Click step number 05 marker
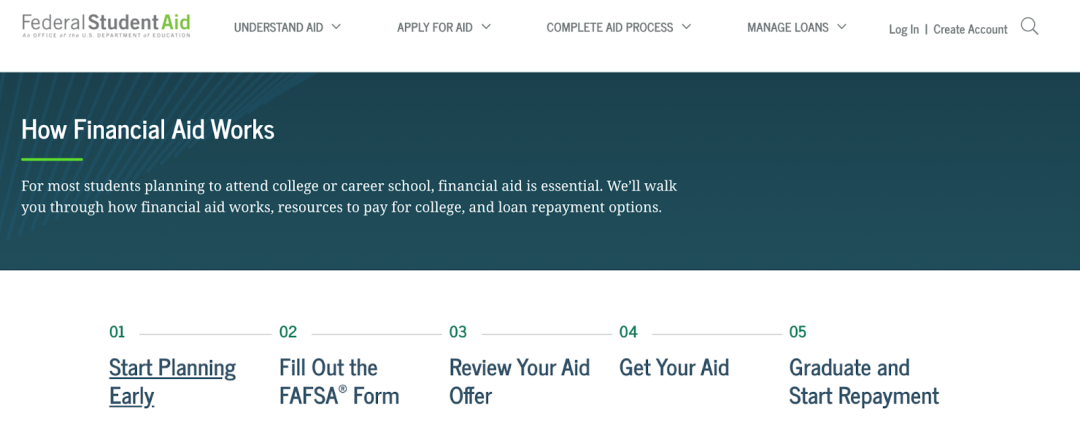The image size is (1080, 423). pos(797,332)
